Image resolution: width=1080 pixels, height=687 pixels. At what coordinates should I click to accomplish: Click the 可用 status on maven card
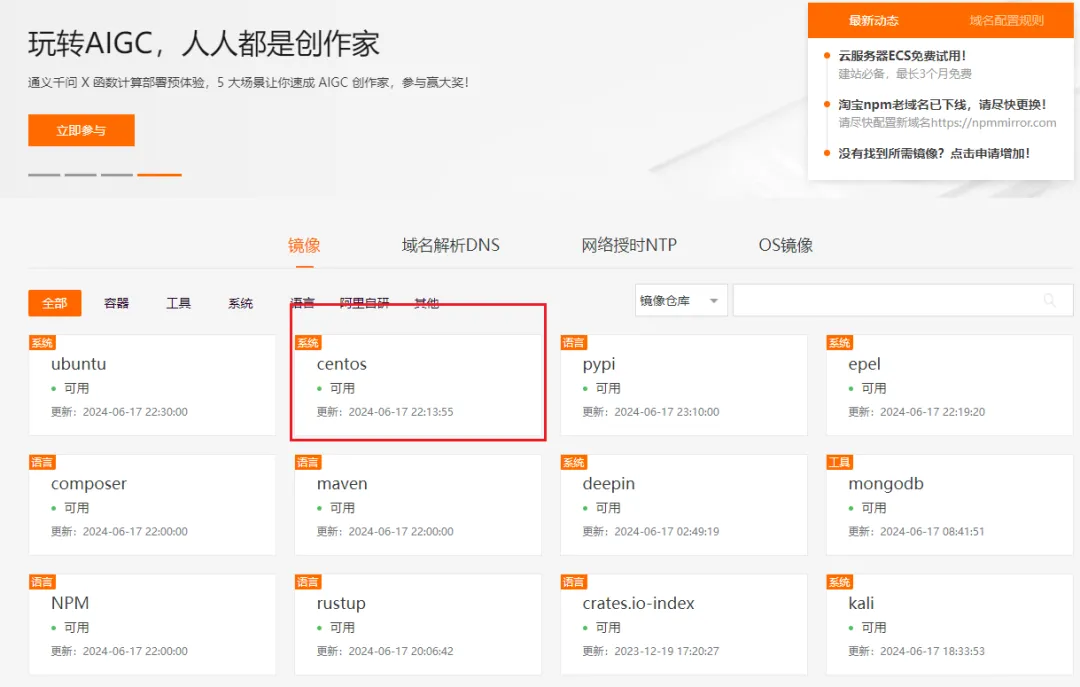(342, 508)
